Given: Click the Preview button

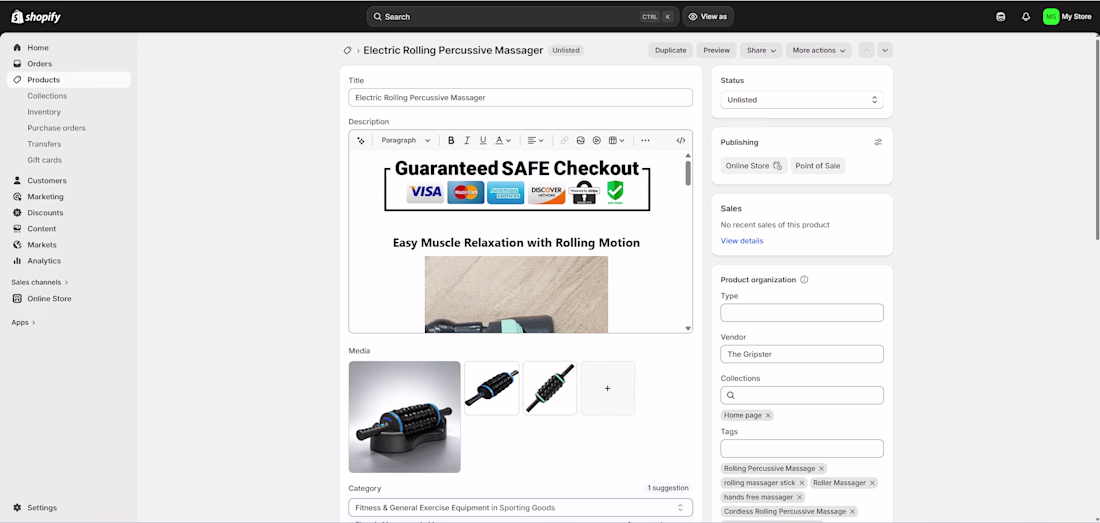Looking at the screenshot, I should (717, 50).
